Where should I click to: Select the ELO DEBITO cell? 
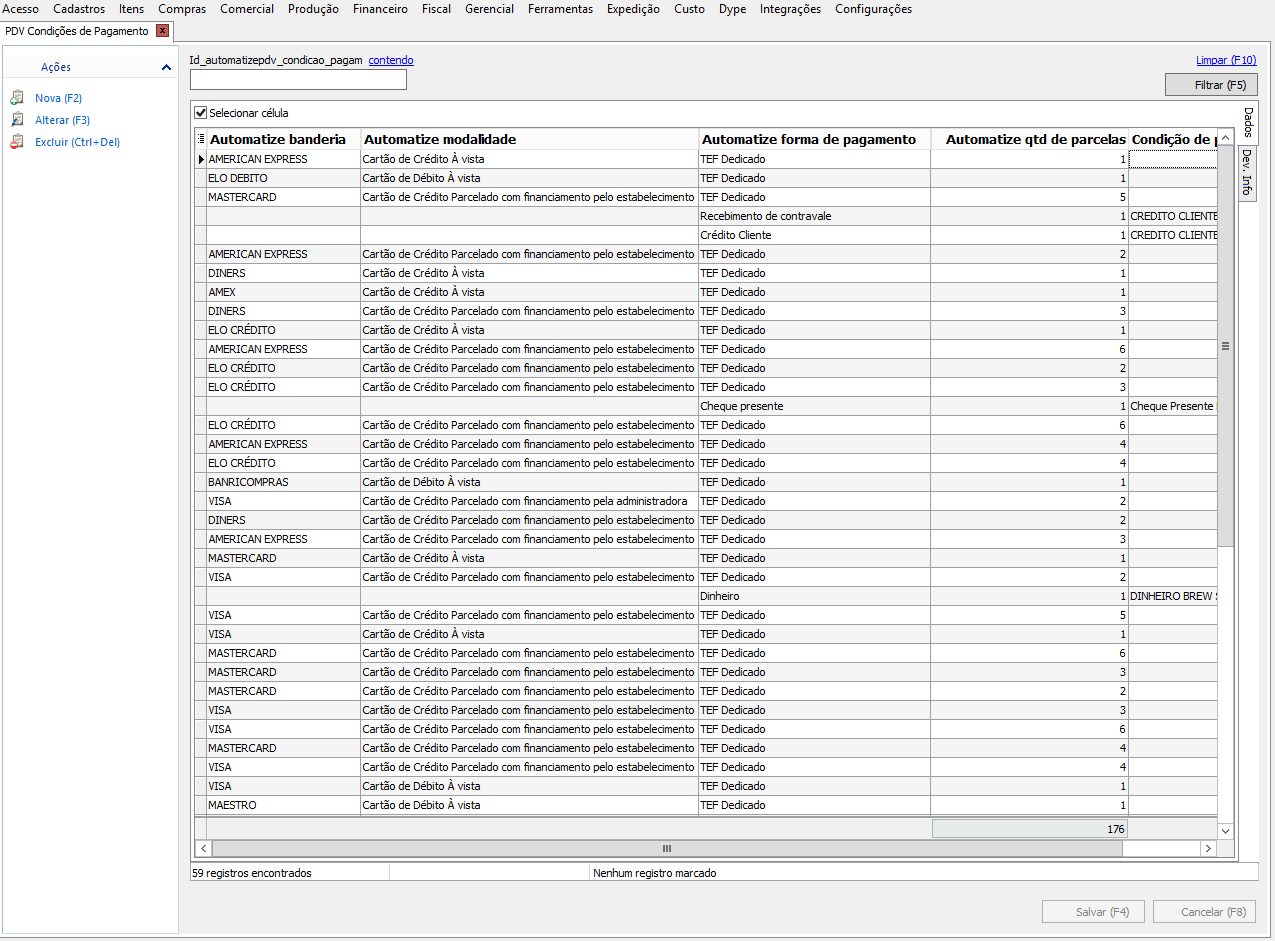point(283,178)
